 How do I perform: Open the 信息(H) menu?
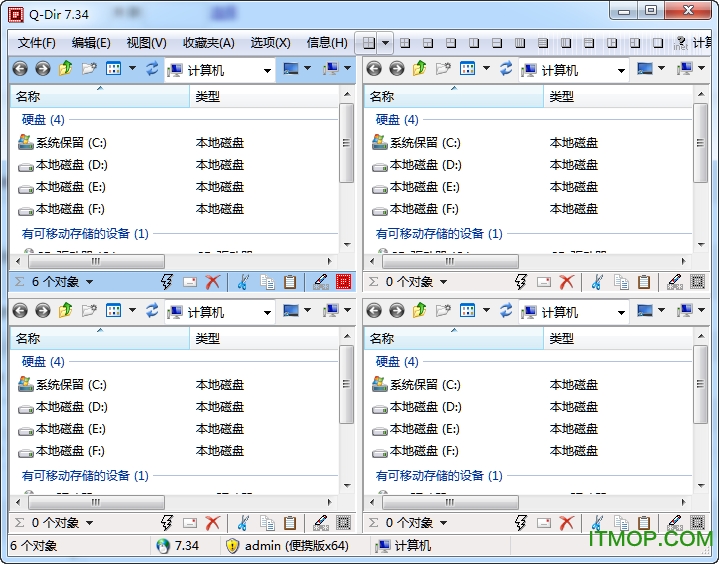(327, 43)
